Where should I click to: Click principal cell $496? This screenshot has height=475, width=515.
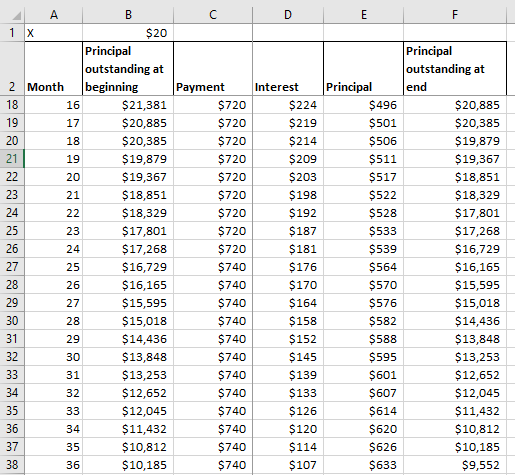pyautogui.click(x=363, y=105)
